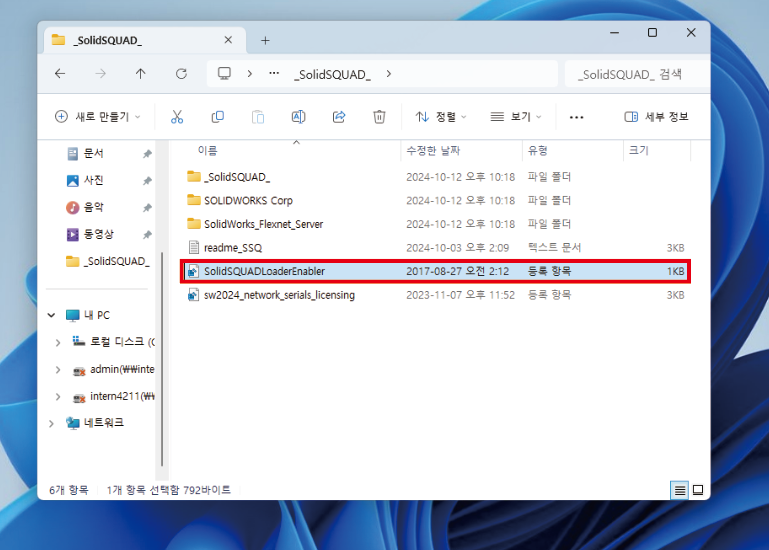Click the SolidSQUADLoaderEnabler registry file icon
The image size is (769, 550).
194,271
